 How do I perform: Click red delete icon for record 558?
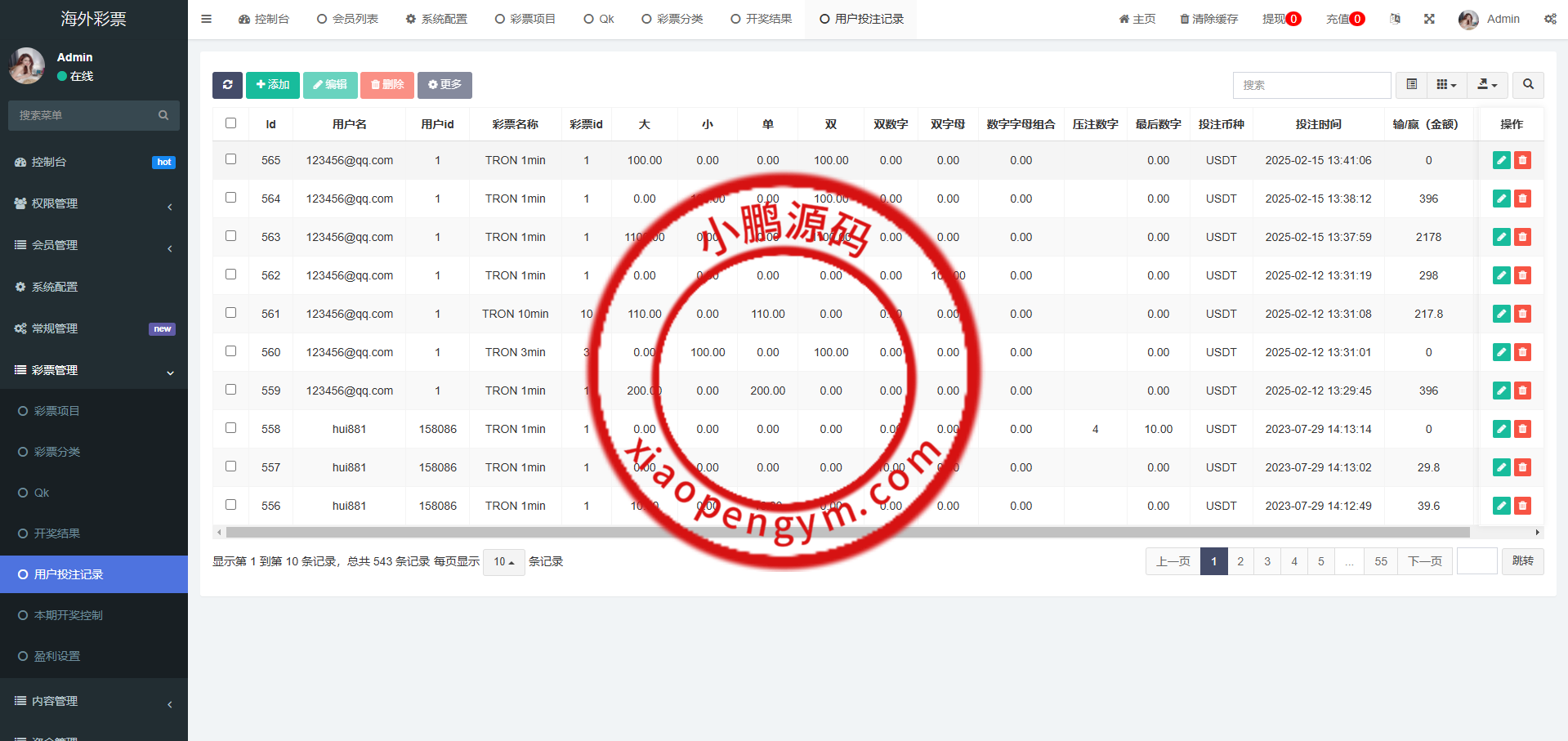click(1522, 429)
